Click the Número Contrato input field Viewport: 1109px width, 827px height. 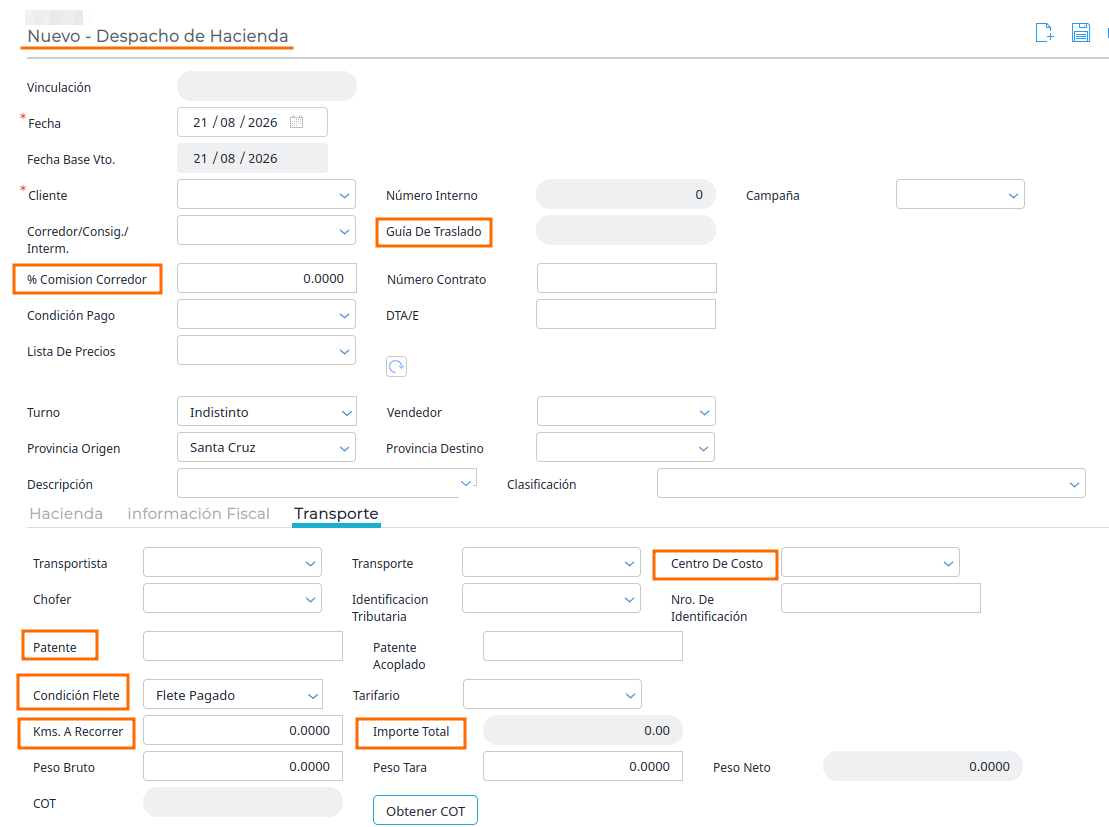click(627, 278)
